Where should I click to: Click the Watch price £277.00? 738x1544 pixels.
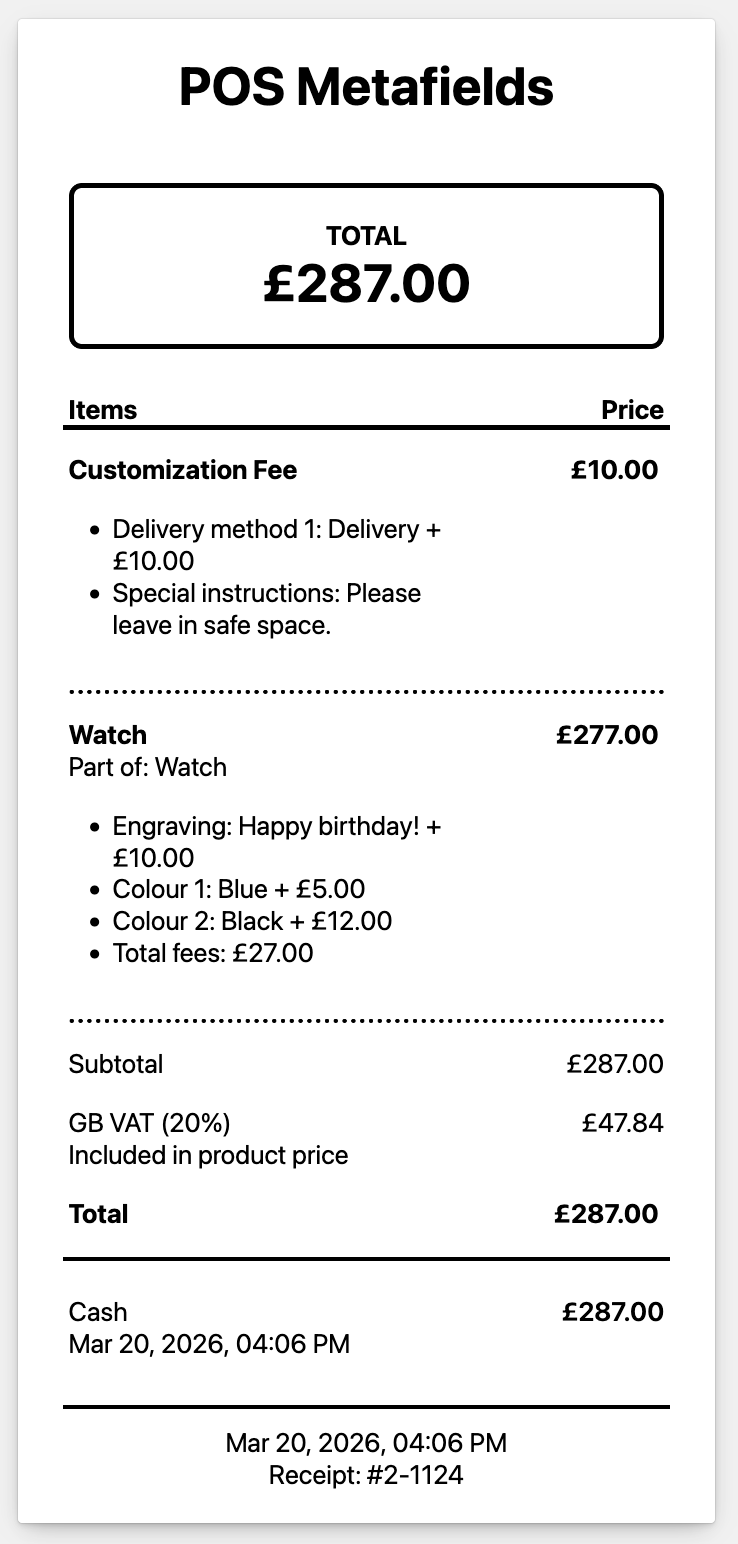(x=607, y=735)
